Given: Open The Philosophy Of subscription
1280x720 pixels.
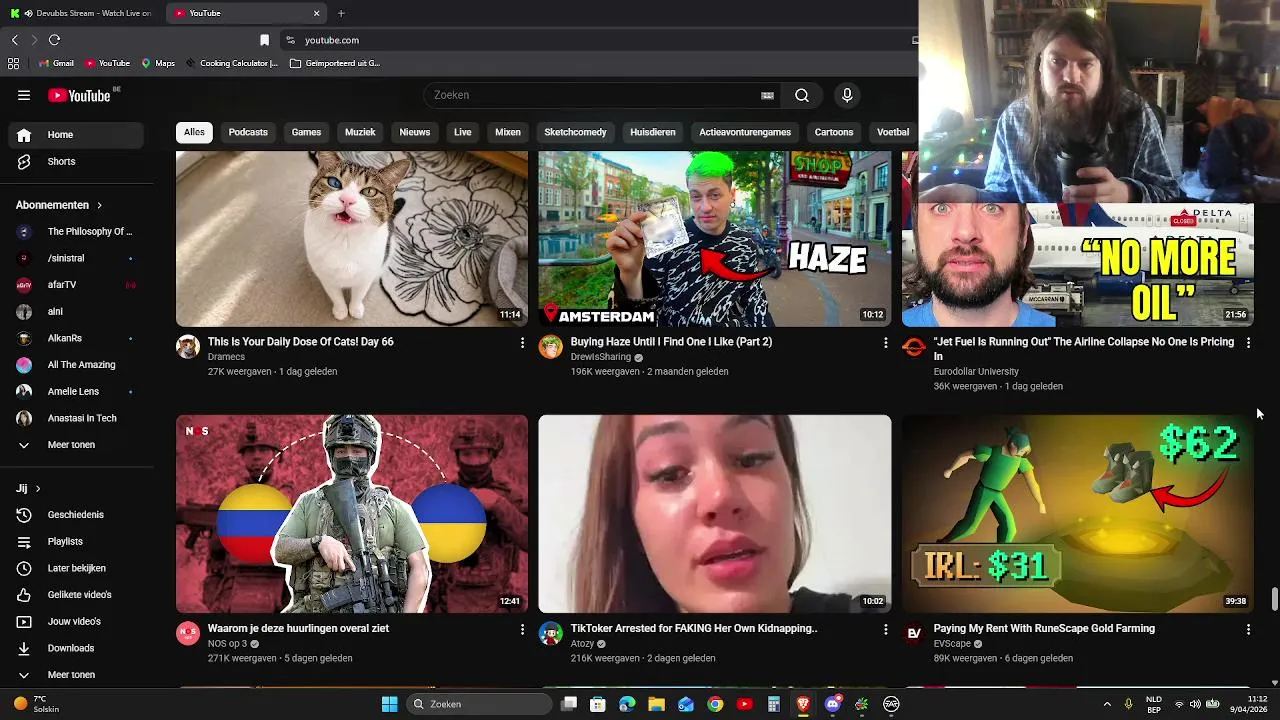Looking at the screenshot, I should (x=76, y=232).
